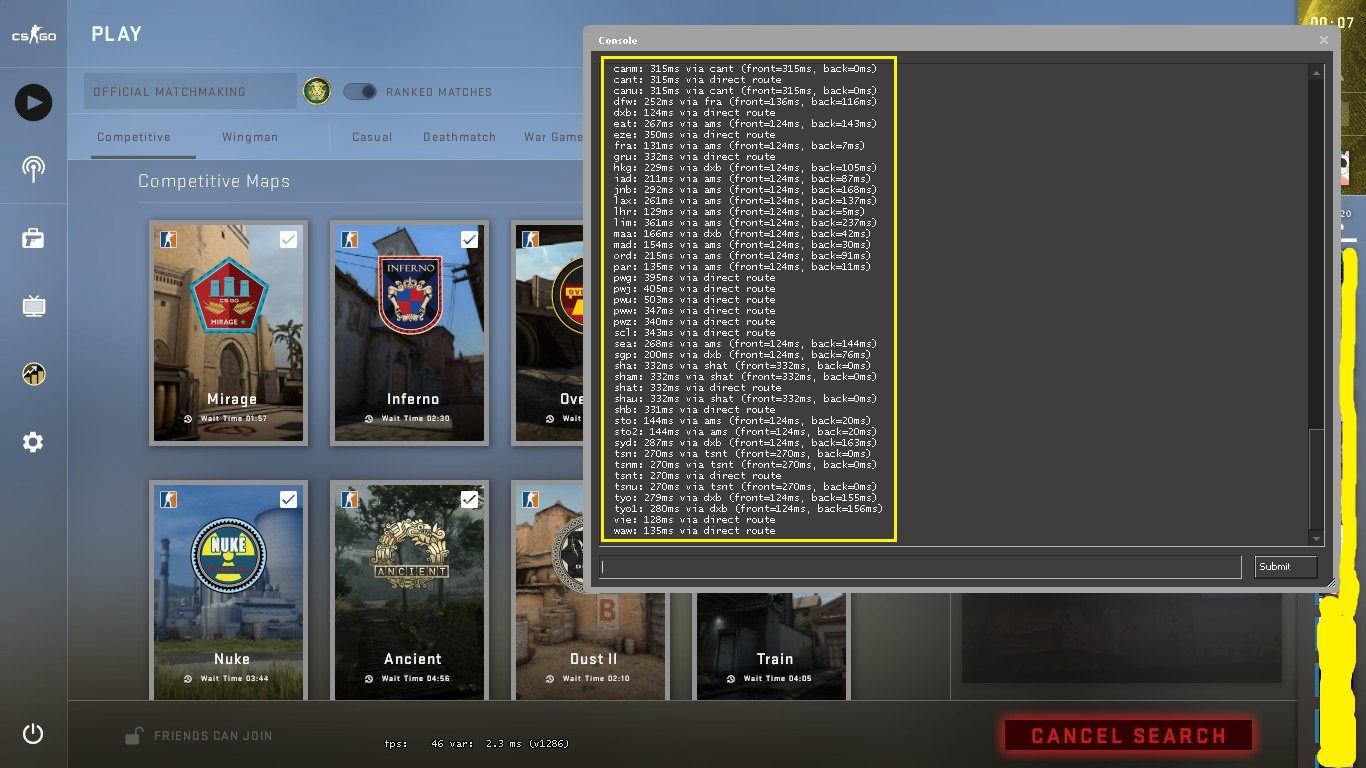Click the console scrollbar down arrow
Image resolution: width=1366 pixels, height=768 pixels.
point(1316,539)
